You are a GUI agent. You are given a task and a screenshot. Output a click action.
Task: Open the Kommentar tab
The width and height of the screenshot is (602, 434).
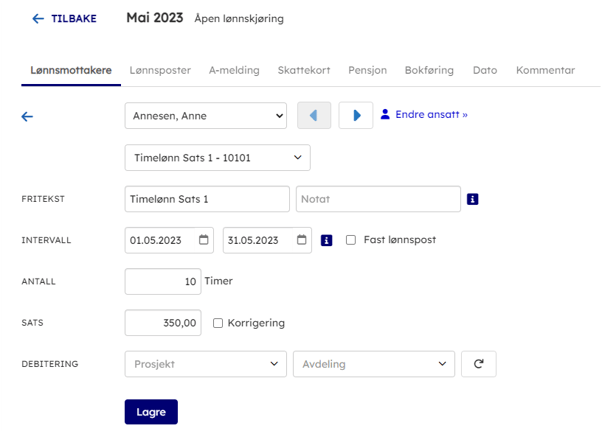pos(545,70)
